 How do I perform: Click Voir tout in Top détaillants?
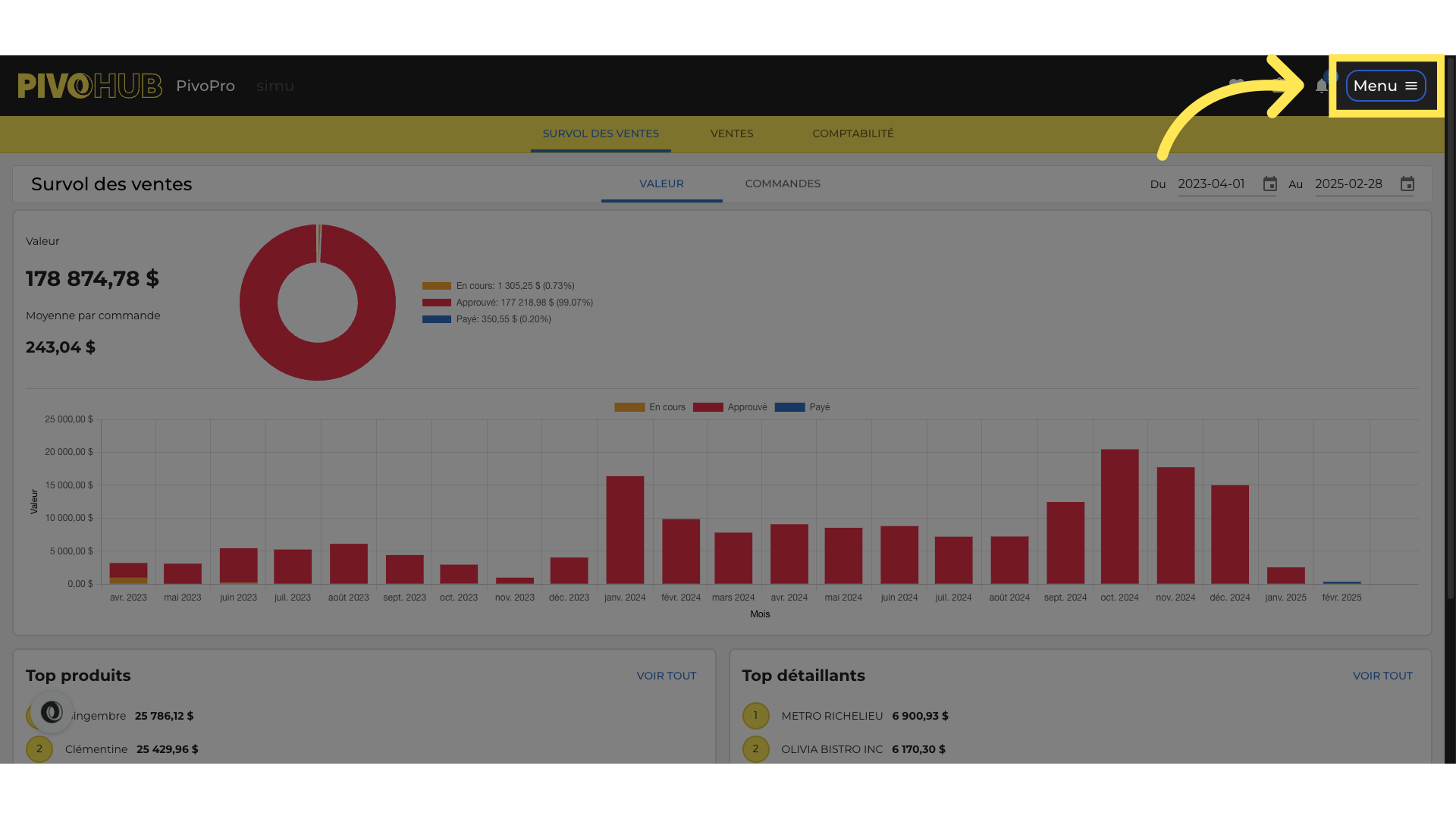[1382, 676]
